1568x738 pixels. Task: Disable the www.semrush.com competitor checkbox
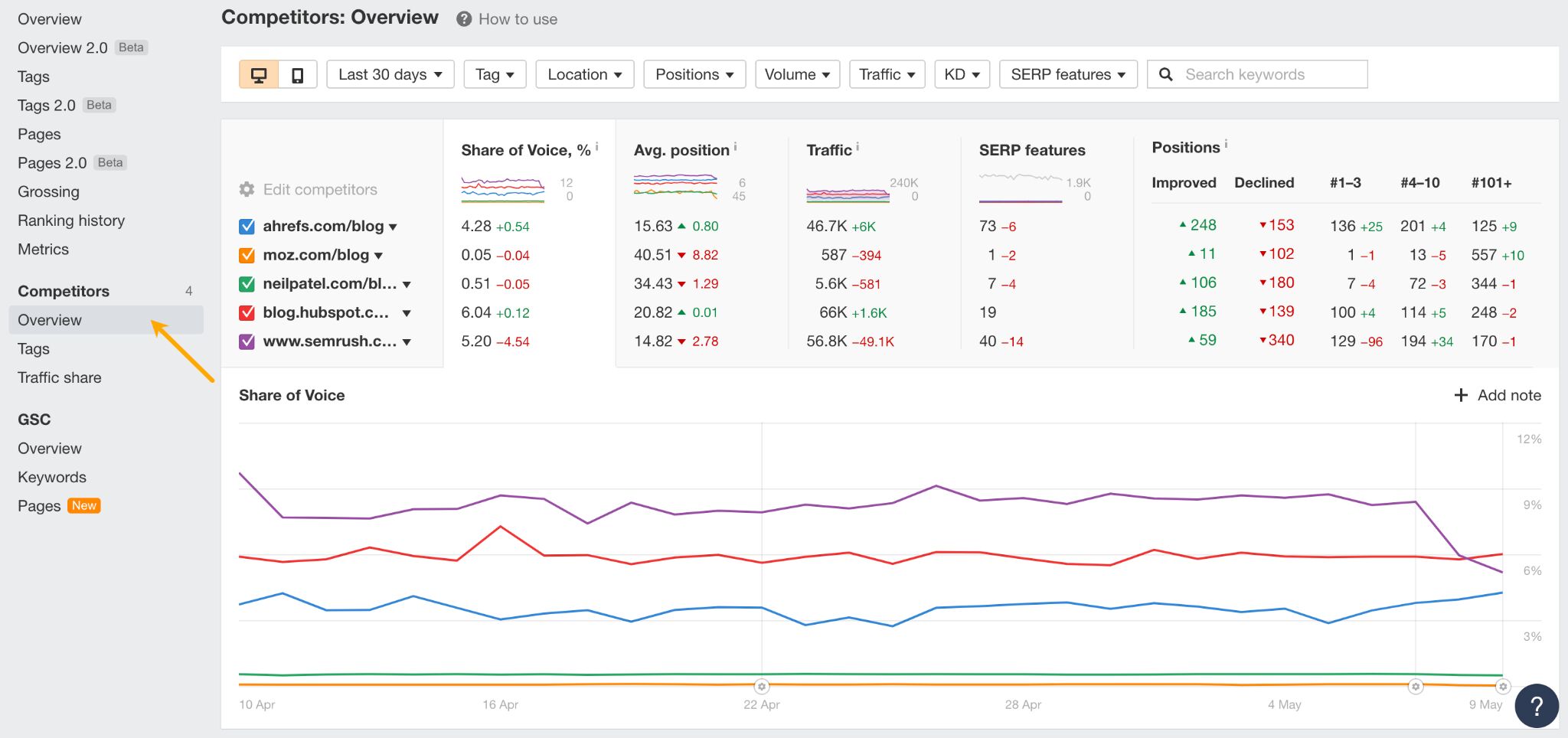[246, 341]
